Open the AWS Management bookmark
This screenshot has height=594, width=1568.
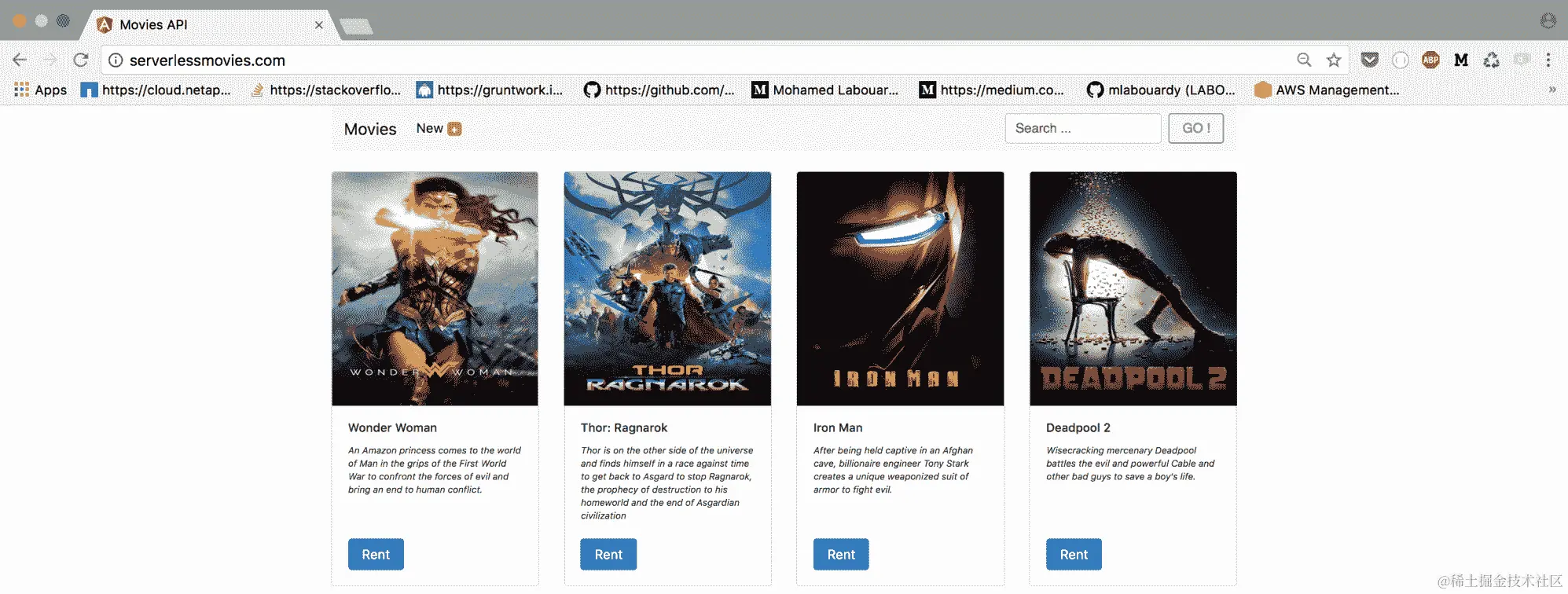[1327, 90]
